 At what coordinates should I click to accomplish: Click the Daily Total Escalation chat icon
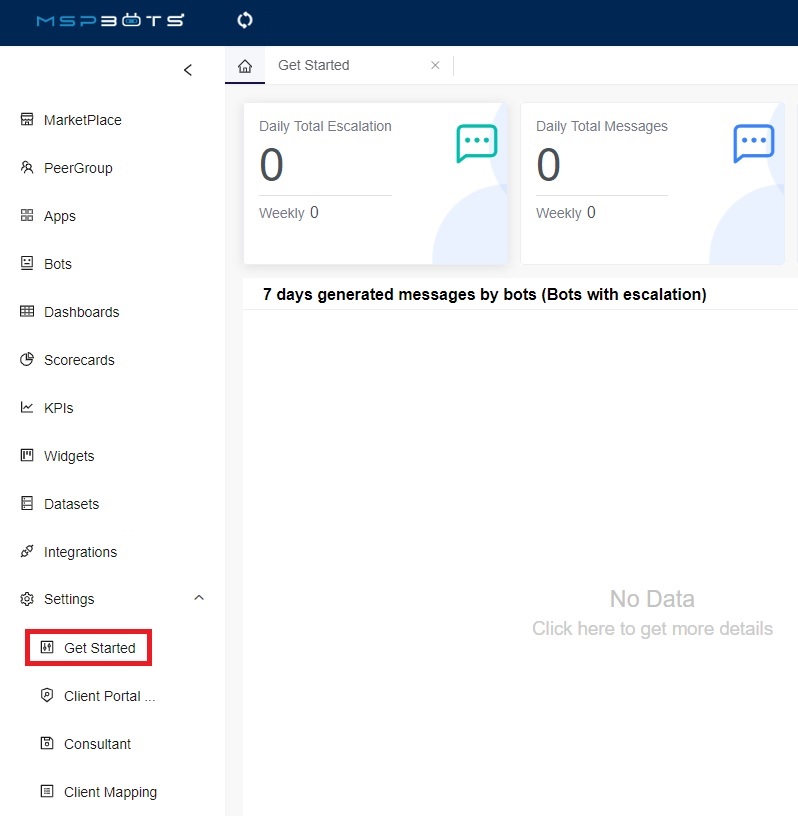pyautogui.click(x=476, y=144)
